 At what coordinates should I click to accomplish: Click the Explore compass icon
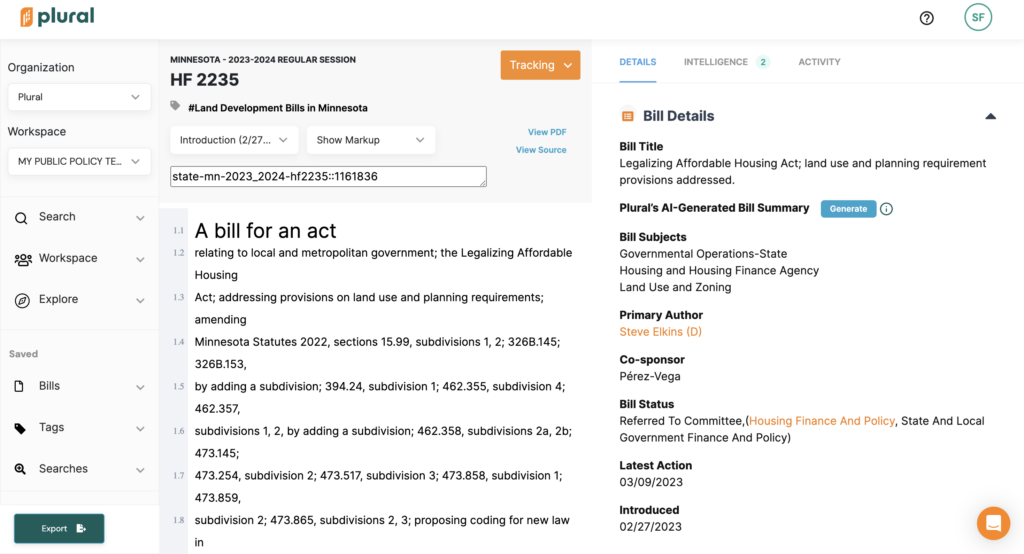pos(22,300)
